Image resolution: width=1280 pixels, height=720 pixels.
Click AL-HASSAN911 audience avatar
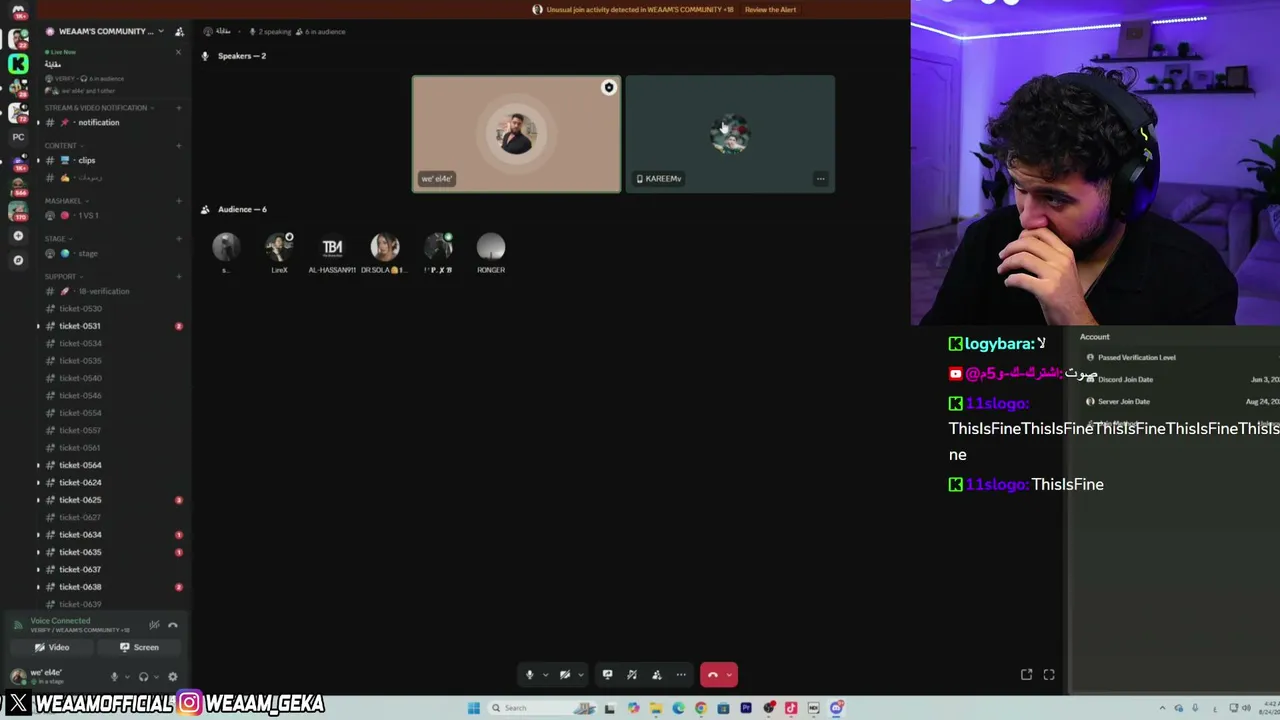coord(332,247)
